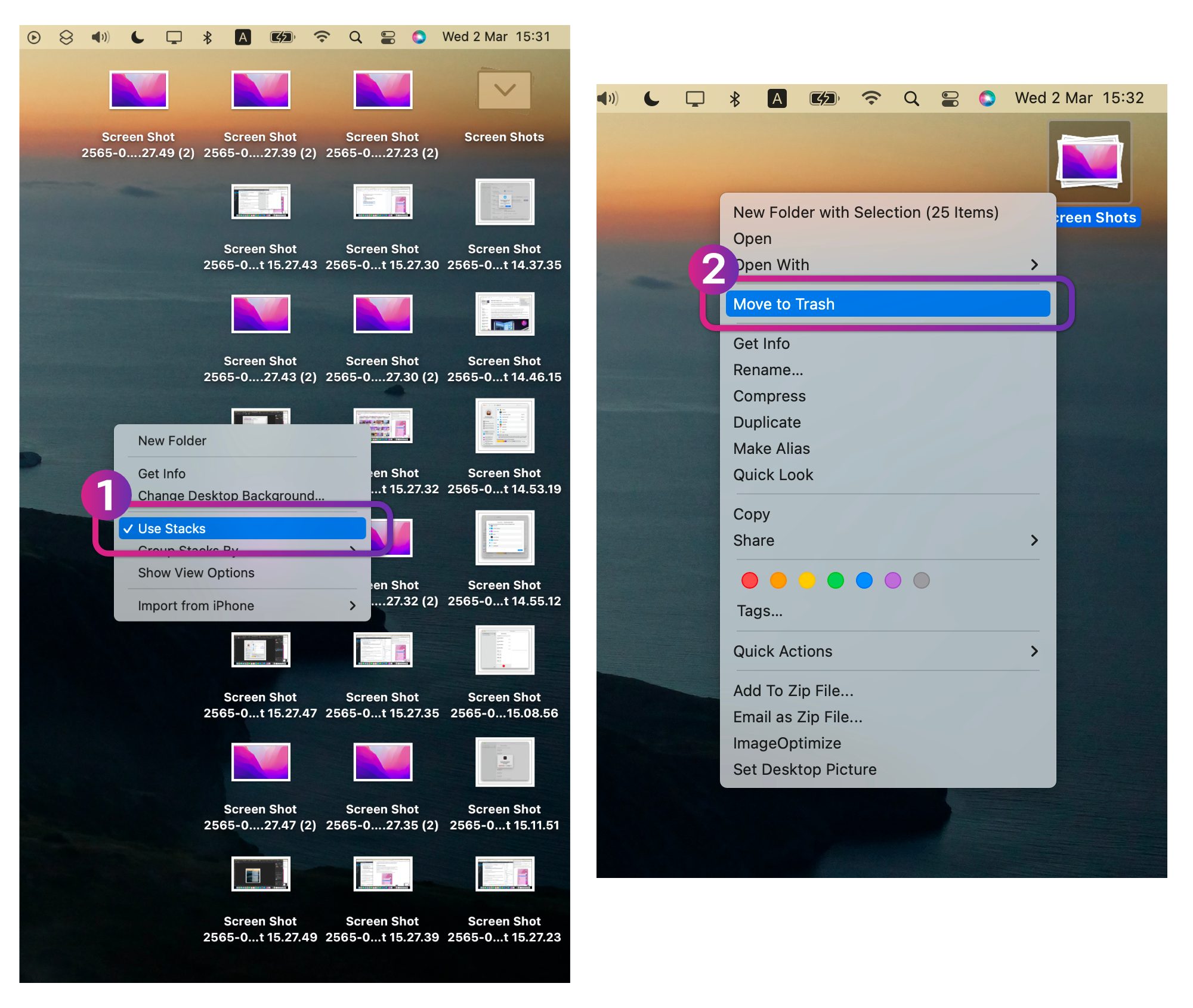
Task: Open the battery charging status icon, right screenshot
Action: click(x=824, y=98)
